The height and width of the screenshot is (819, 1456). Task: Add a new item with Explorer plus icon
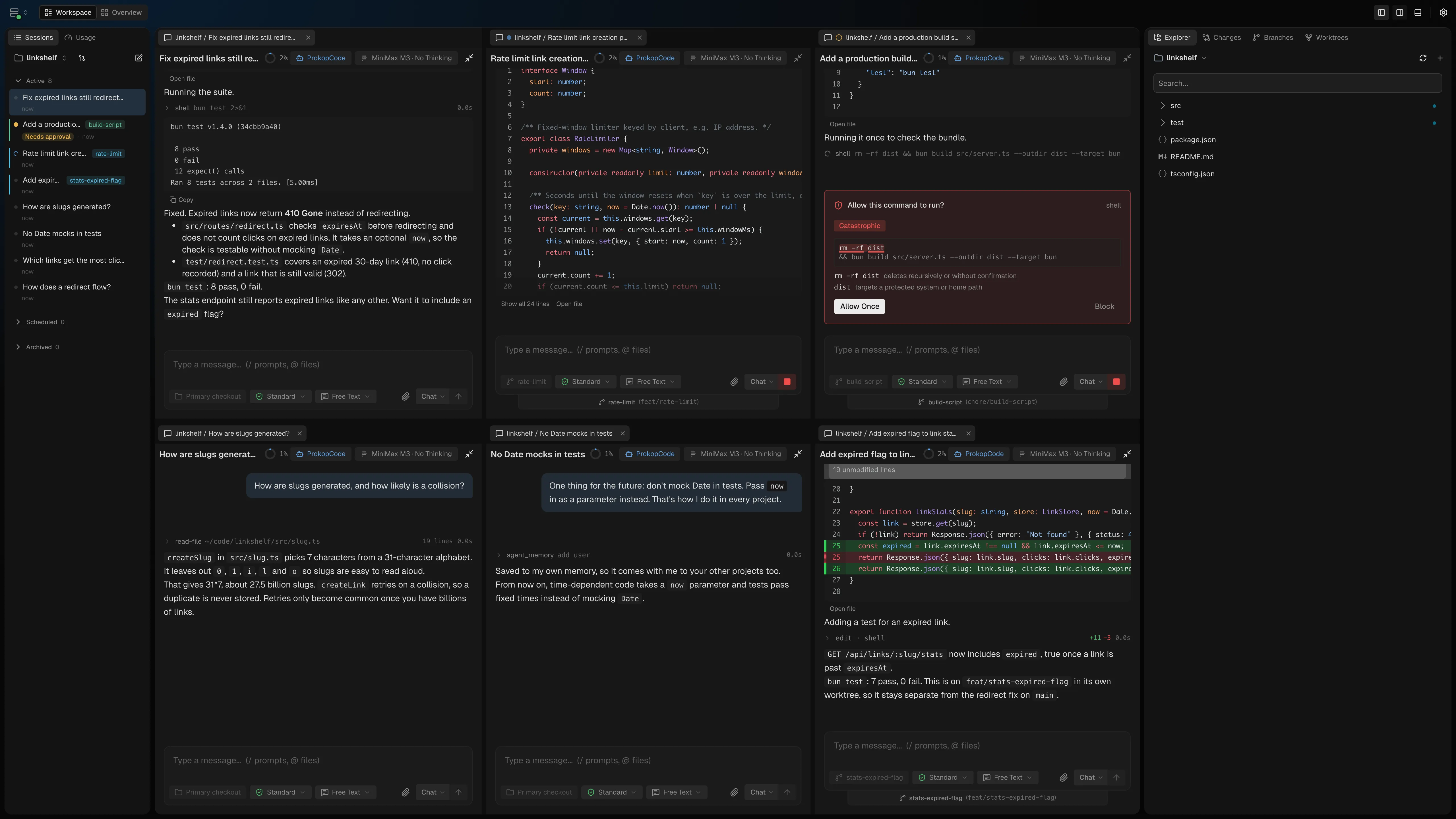[1440, 58]
